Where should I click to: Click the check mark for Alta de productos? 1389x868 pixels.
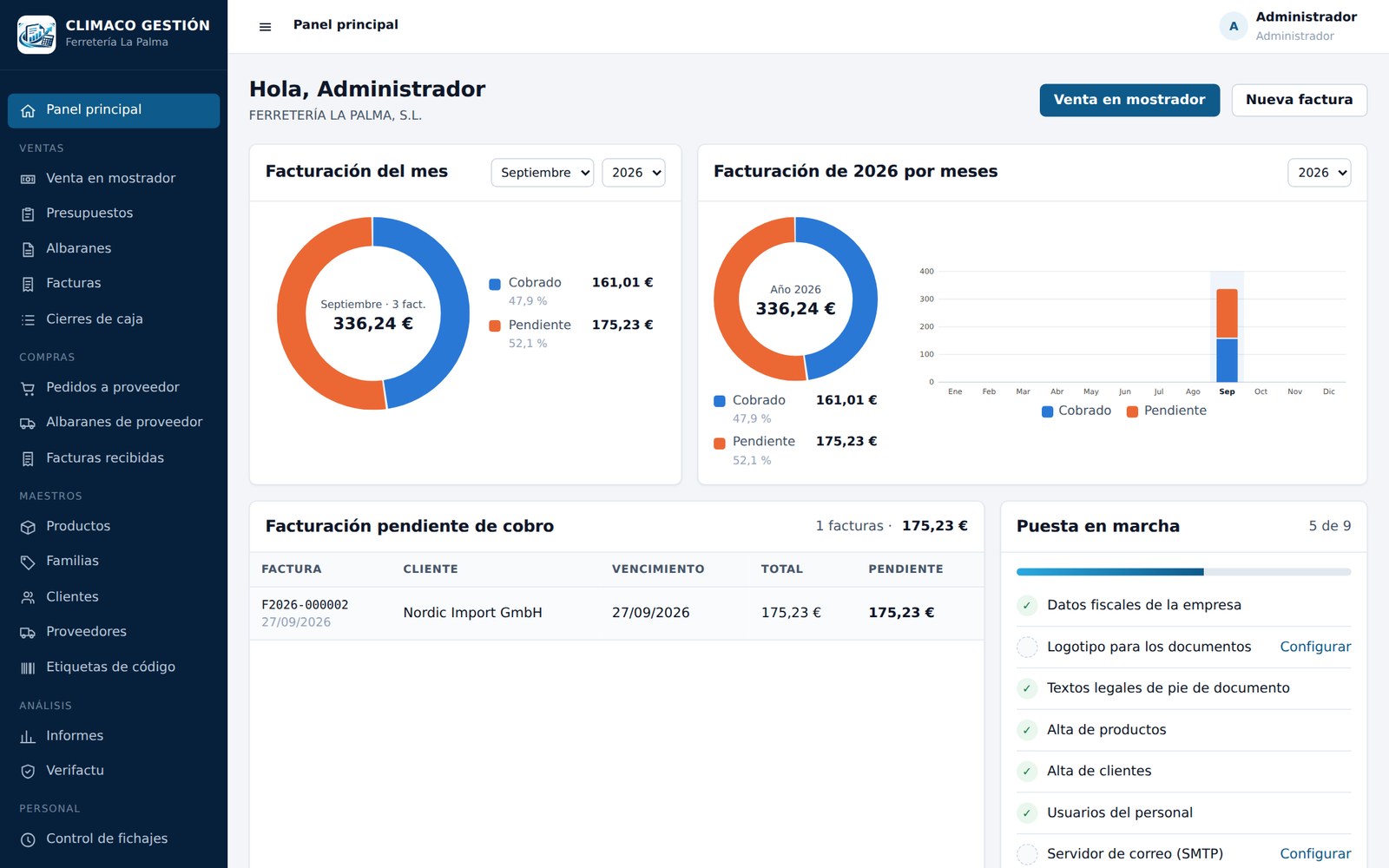pyautogui.click(x=1027, y=730)
